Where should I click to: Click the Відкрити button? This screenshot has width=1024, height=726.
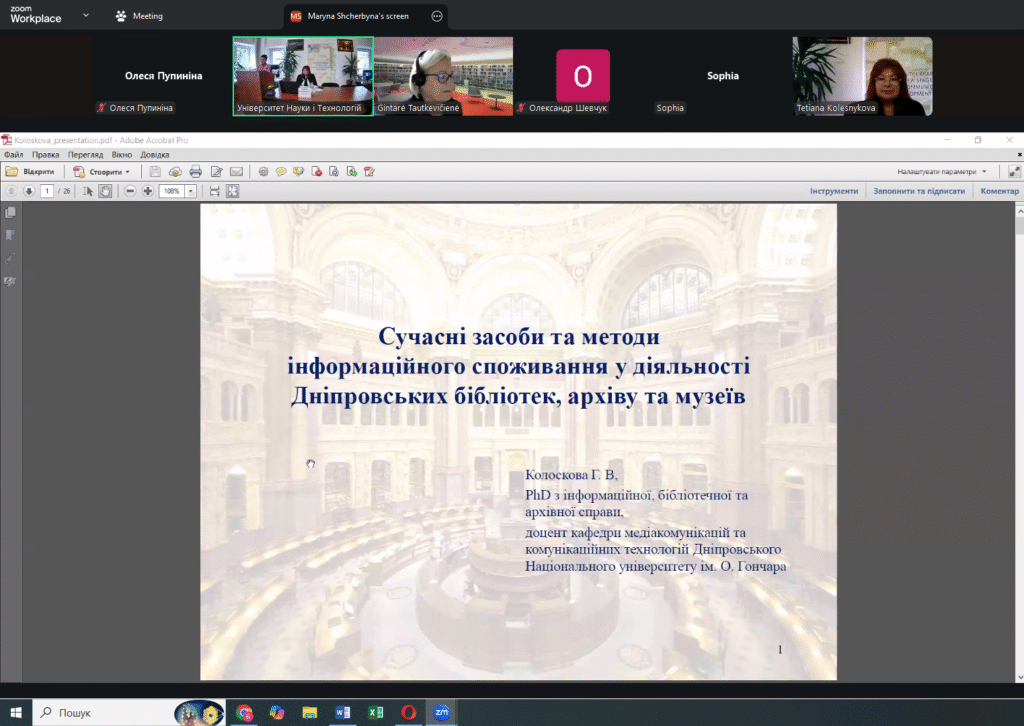pos(31,172)
